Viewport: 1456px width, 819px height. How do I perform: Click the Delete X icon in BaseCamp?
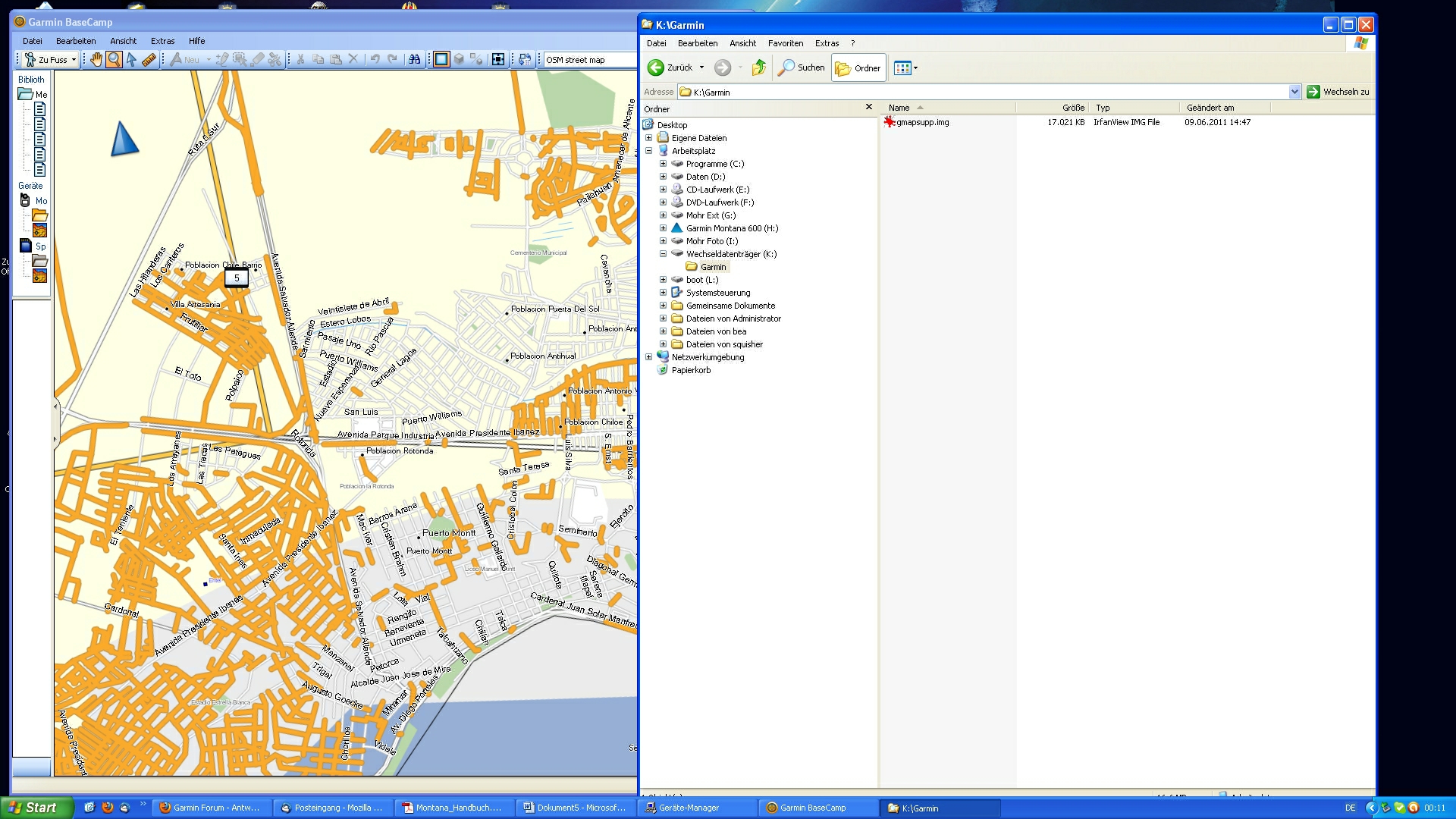[353, 60]
